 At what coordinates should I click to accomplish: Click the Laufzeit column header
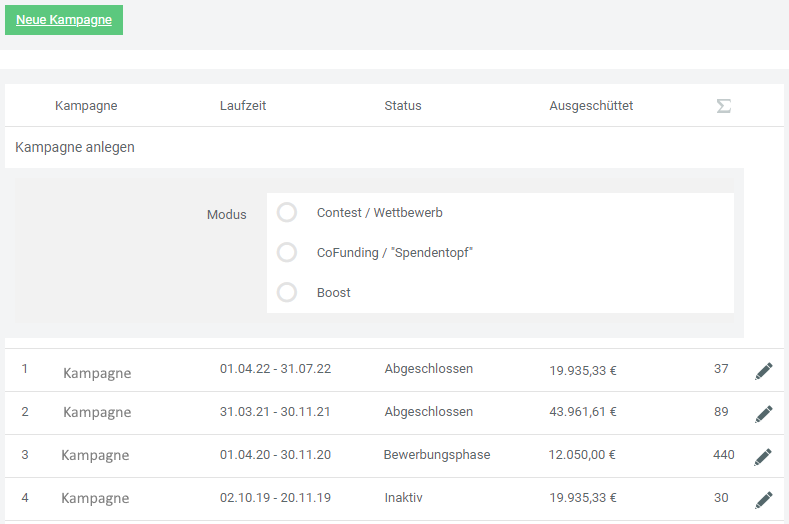(x=243, y=106)
